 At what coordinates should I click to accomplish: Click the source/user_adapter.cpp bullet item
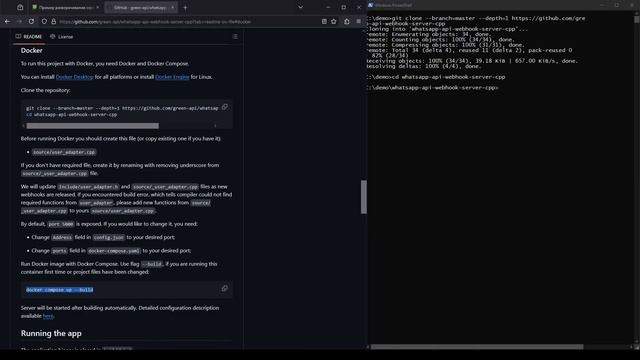tap(64, 152)
